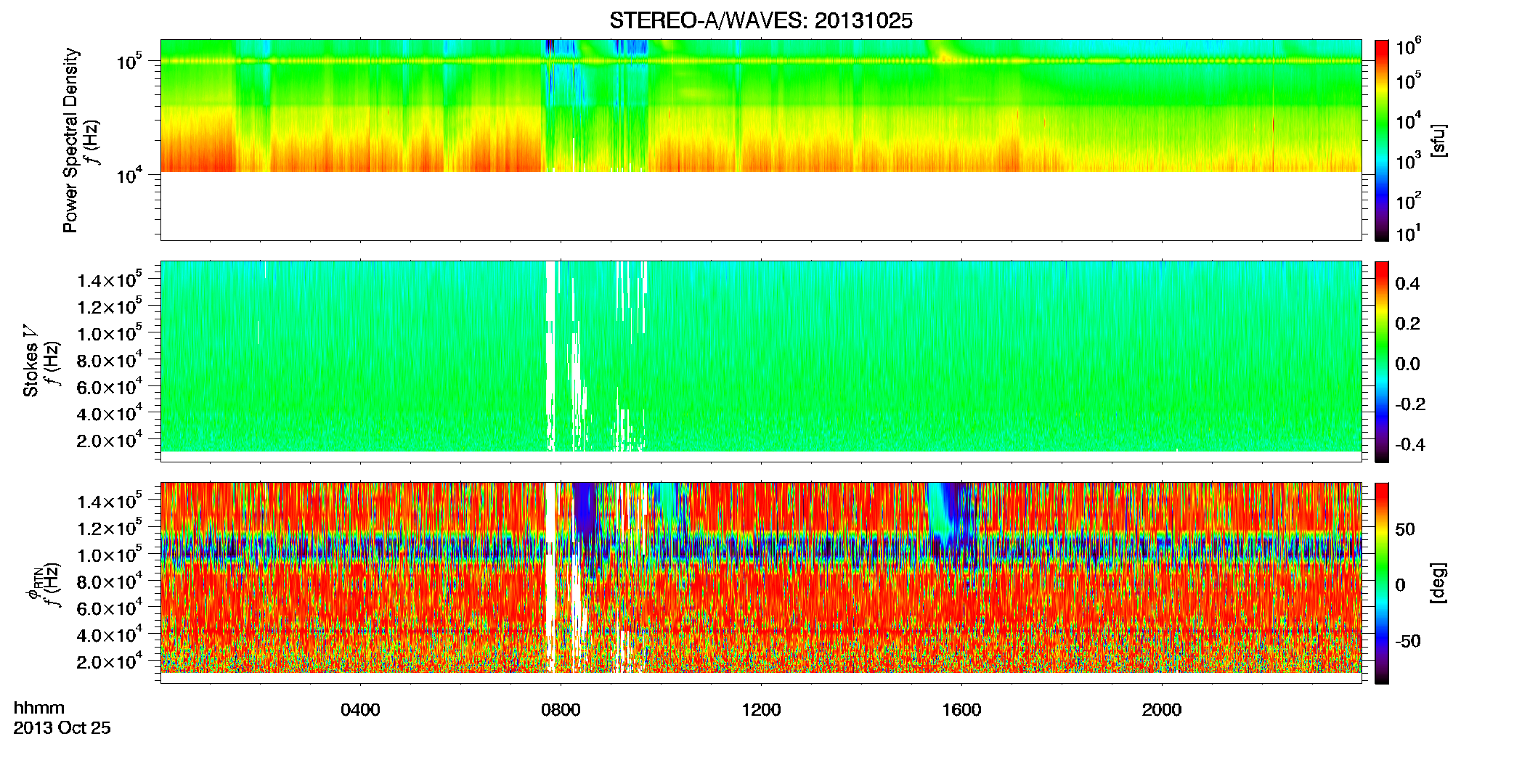This screenshot has width=1522, height=784.
Task: Click the 1.4×10^5 tick in Stokes V panel
Action: coord(109,279)
